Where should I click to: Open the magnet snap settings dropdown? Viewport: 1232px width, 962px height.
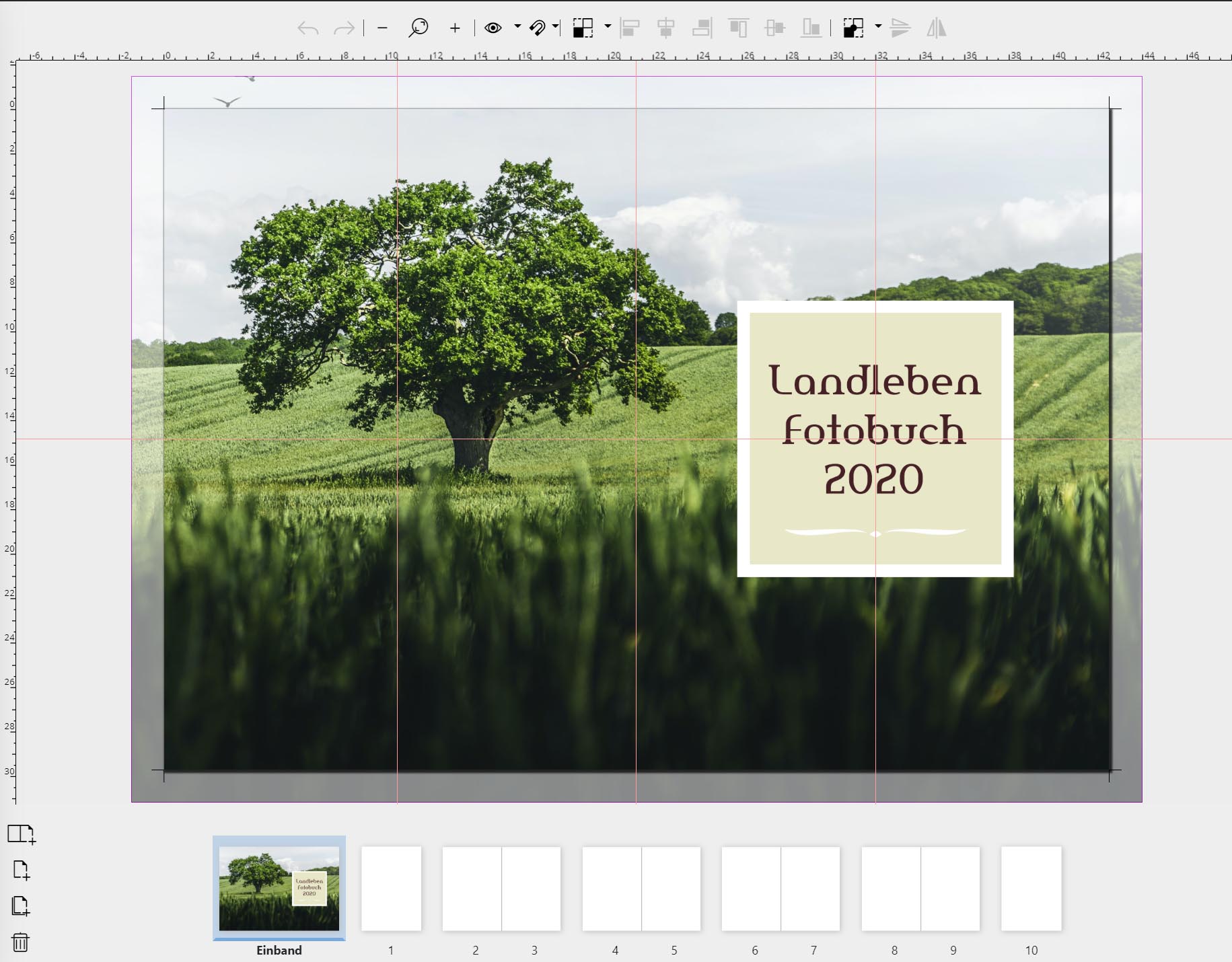point(555,27)
